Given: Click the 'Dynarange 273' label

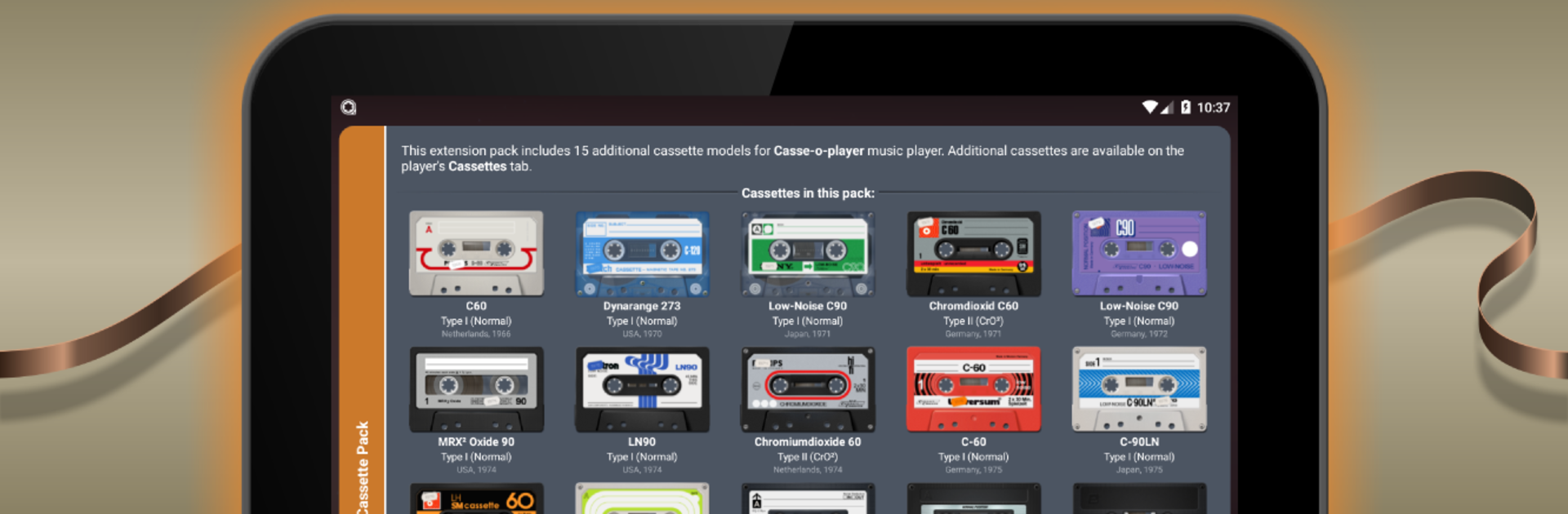Looking at the screenshot, I should click(x=642, y=306).
